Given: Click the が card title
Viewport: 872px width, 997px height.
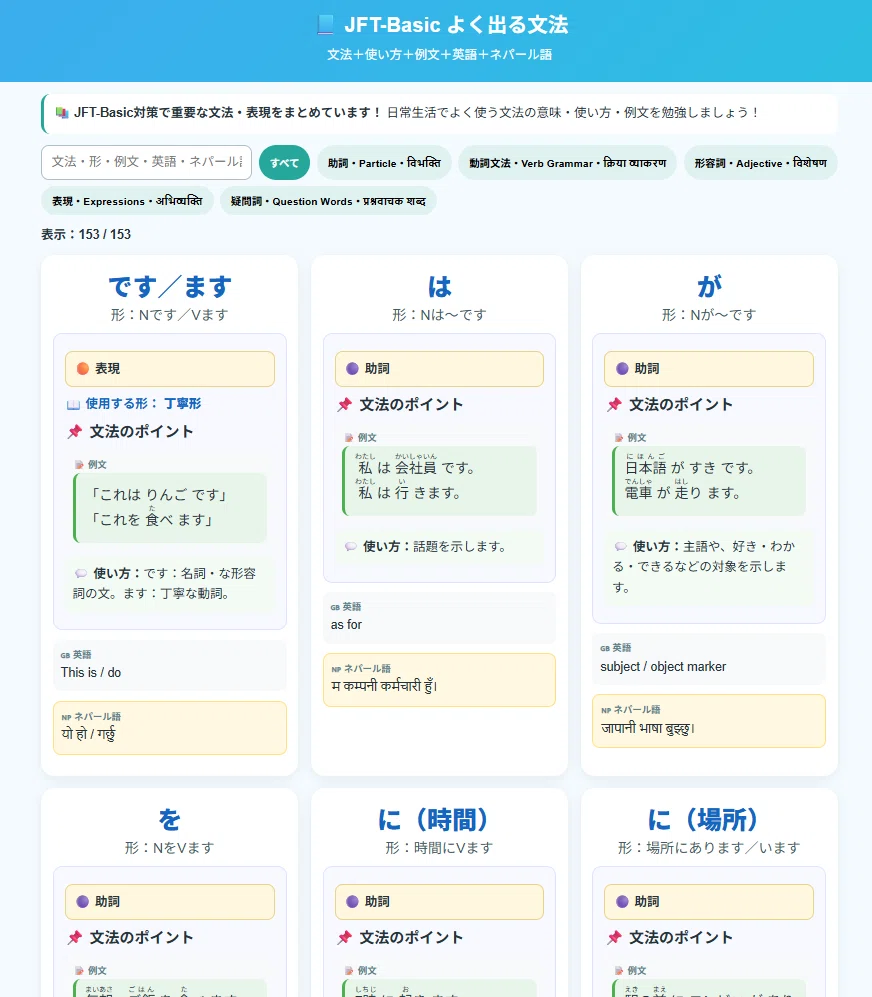Looking at the screenshot, I should click(709, 286).
